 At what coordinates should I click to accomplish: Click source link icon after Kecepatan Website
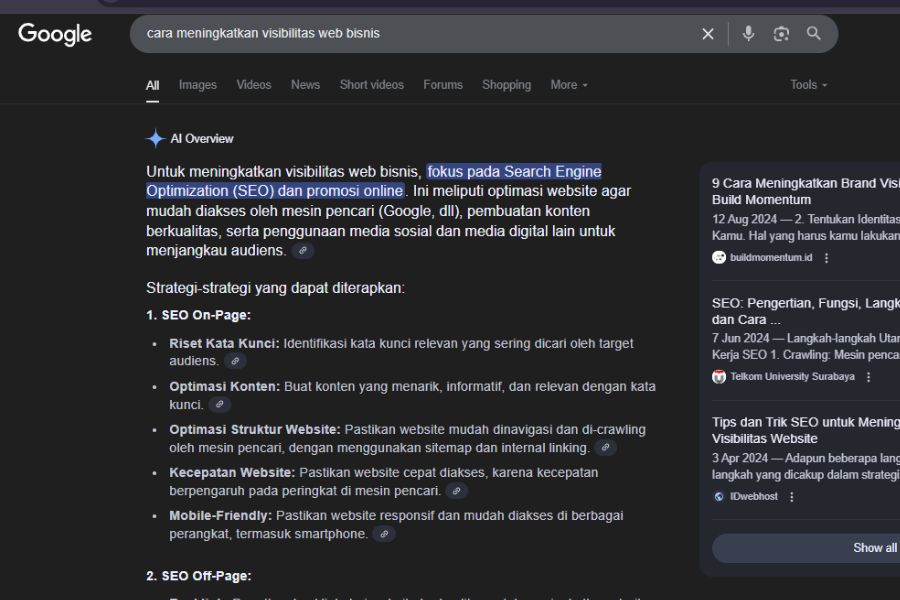pyautogui.click(x=456, y=491)
